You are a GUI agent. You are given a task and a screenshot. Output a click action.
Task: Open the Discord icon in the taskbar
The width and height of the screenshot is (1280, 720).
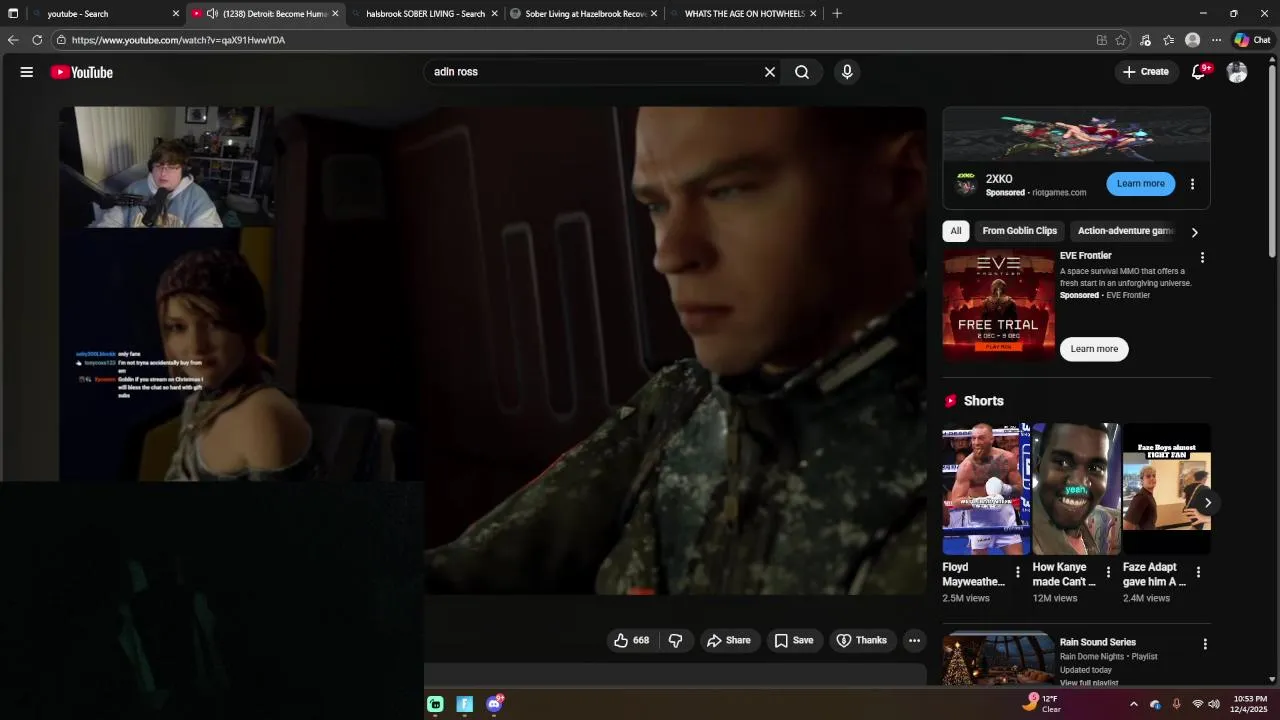(494, 704)
